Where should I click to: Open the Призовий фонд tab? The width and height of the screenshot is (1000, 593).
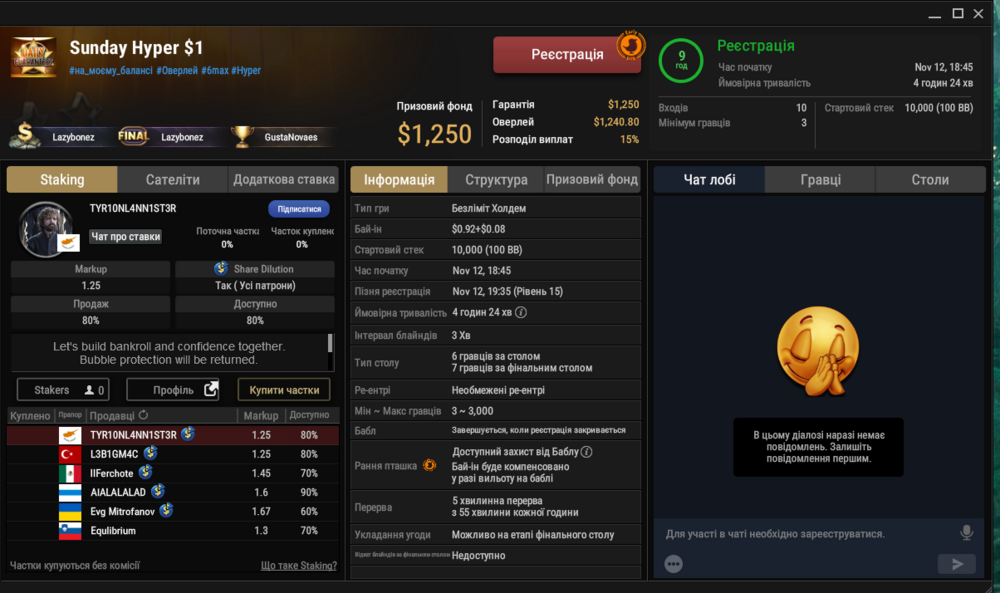(x=592, y=180)
